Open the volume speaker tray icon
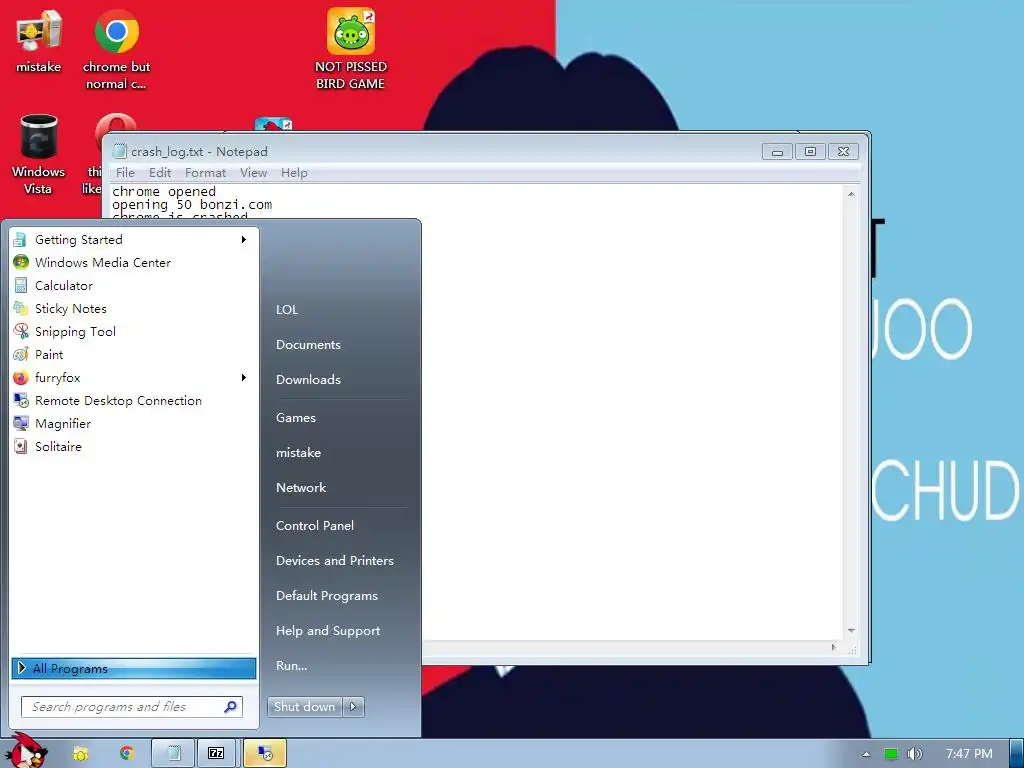This screenshot has width=1024, height=768. click(915, 754)
